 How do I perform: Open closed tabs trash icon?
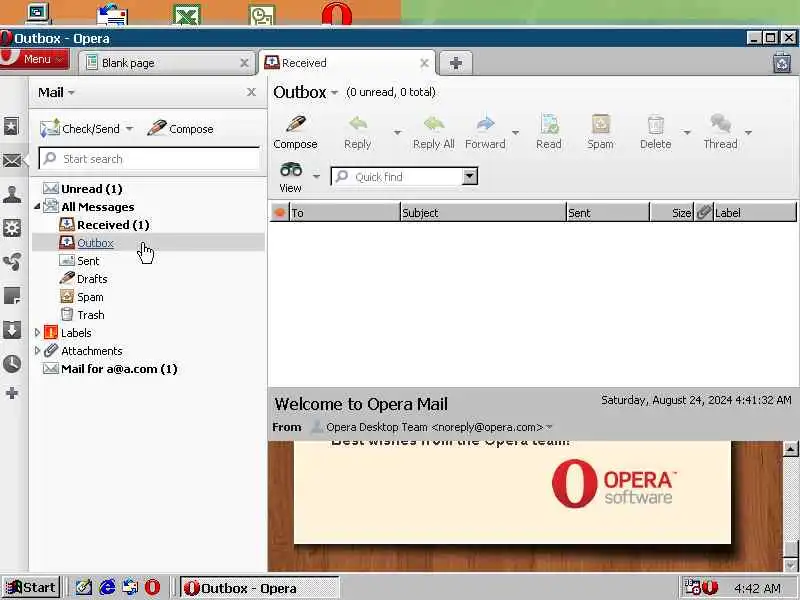[x=782, y=63]
